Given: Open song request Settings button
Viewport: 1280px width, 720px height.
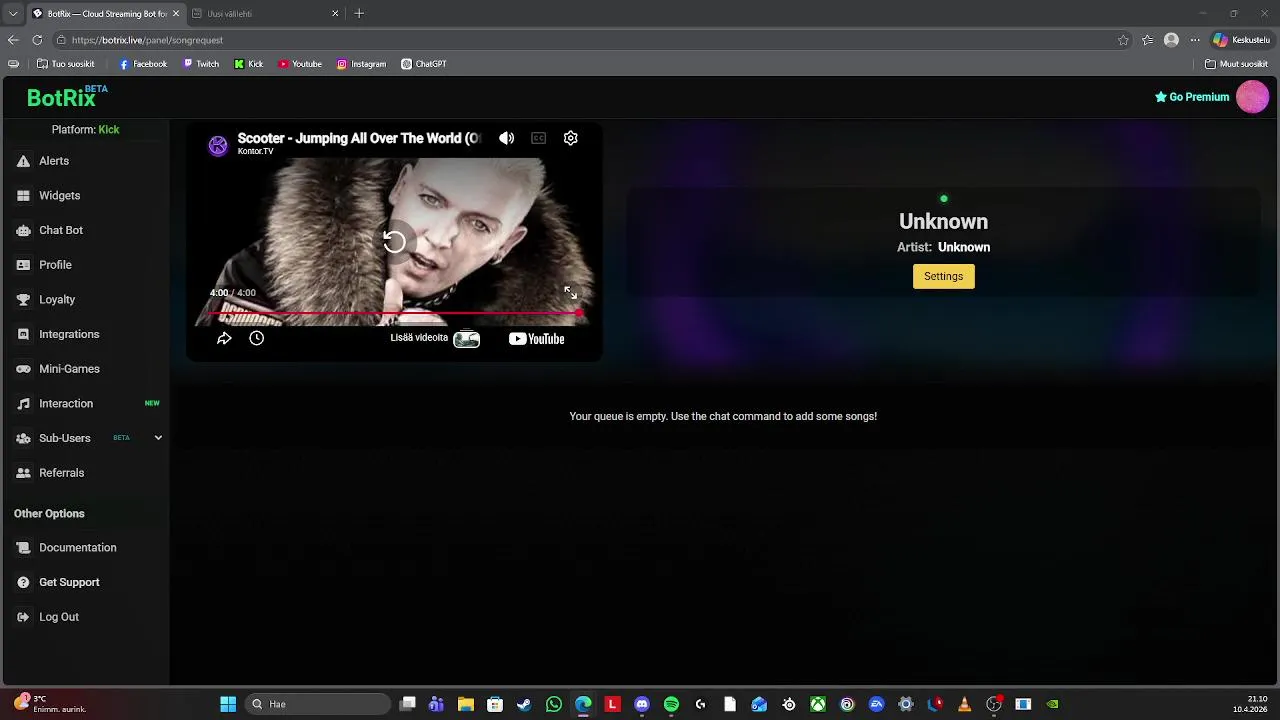Looking at the screenshot, I should (944, 276).
